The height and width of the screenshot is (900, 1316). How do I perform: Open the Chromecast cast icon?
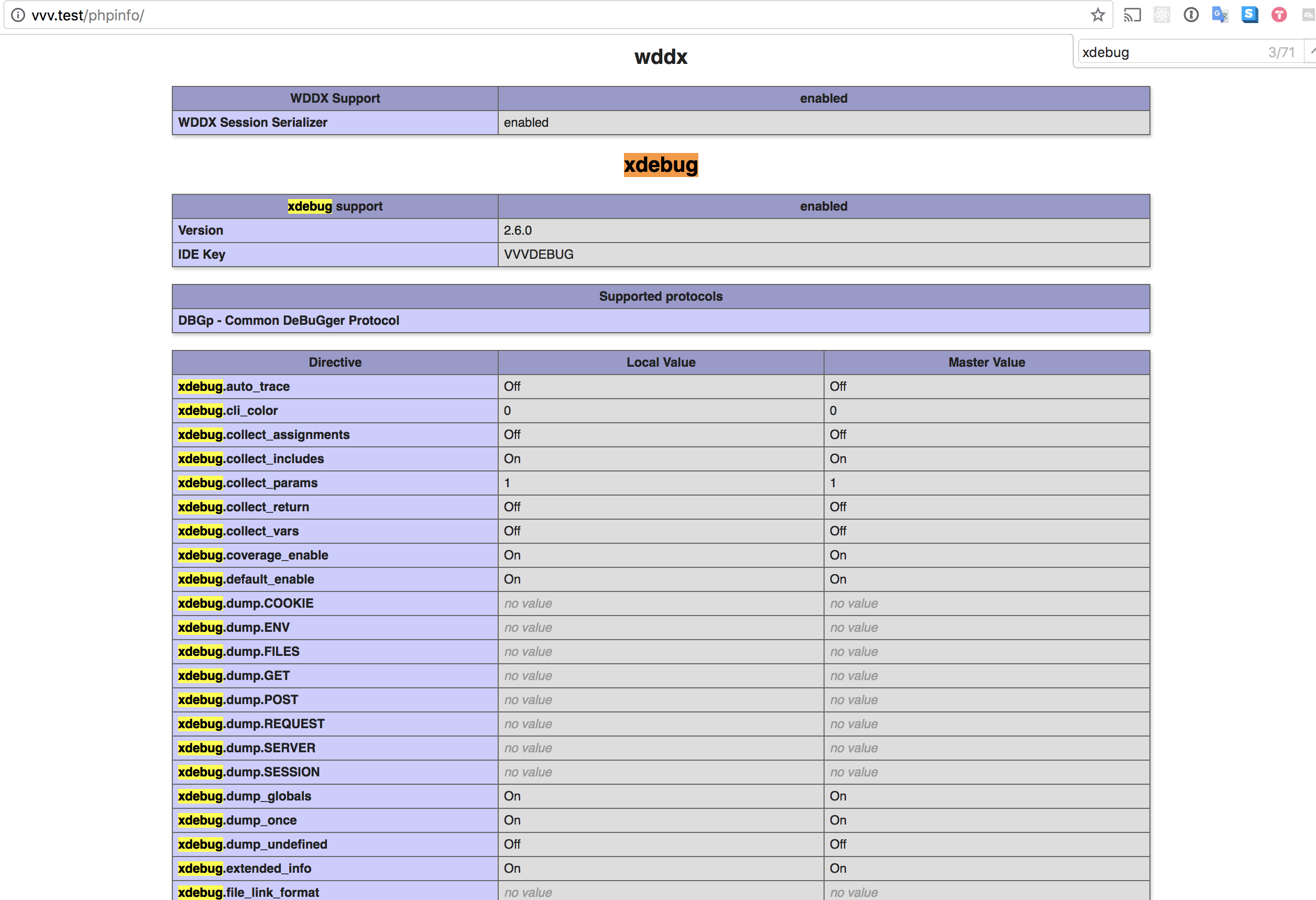tap(1133, 15)
